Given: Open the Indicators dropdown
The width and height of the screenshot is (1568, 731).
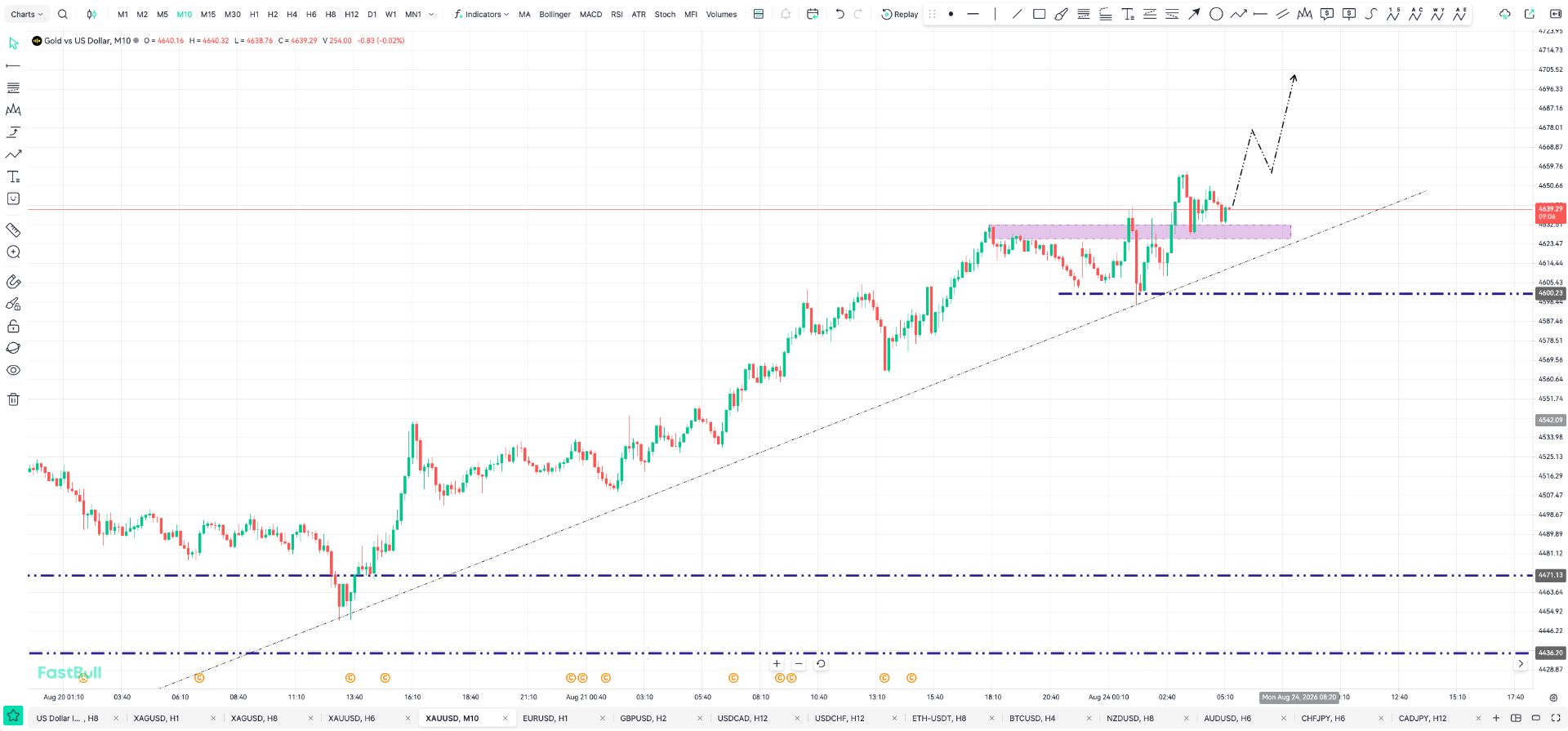Looking at the screenshot, I should coord(482,14).
